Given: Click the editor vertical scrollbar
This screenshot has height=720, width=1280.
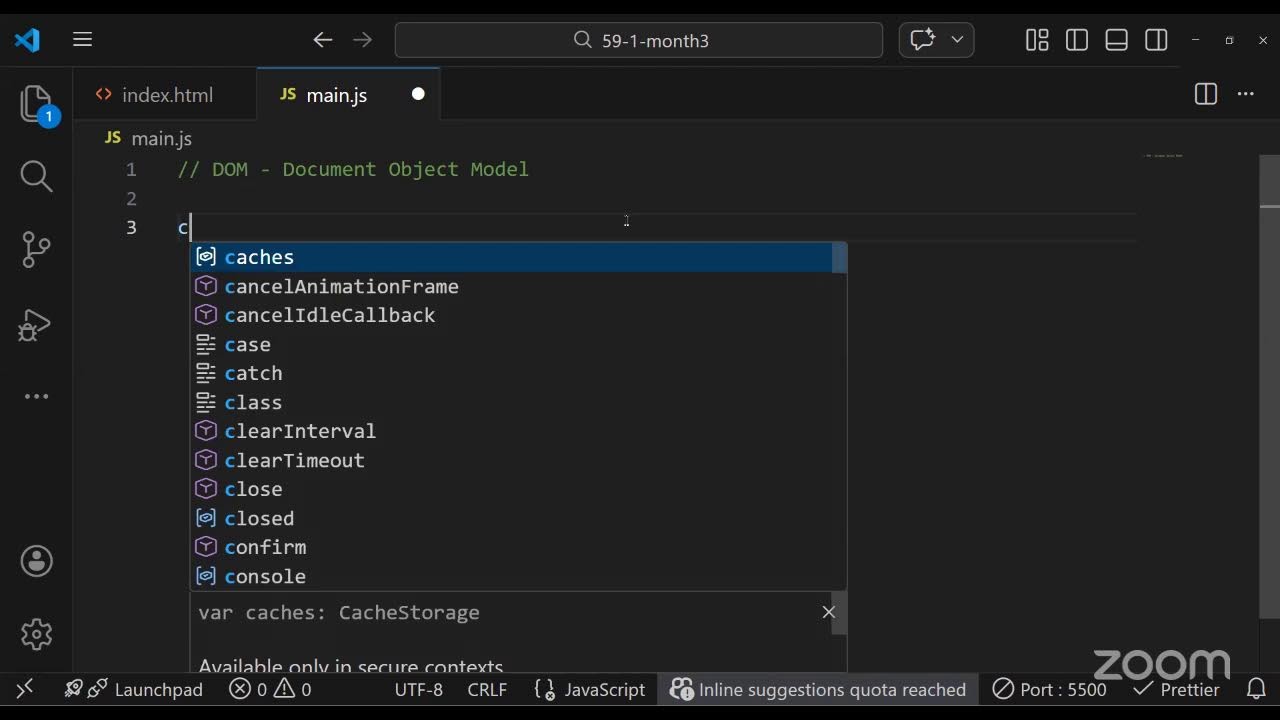Looking at the screenshot, I should click(x=1269, y=387).
